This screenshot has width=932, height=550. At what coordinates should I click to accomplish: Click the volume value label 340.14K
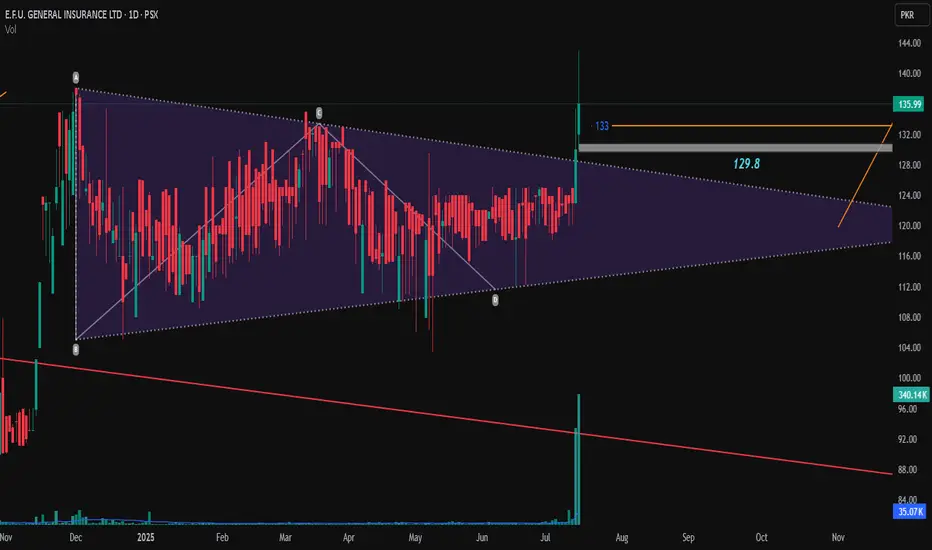(911, 395)
